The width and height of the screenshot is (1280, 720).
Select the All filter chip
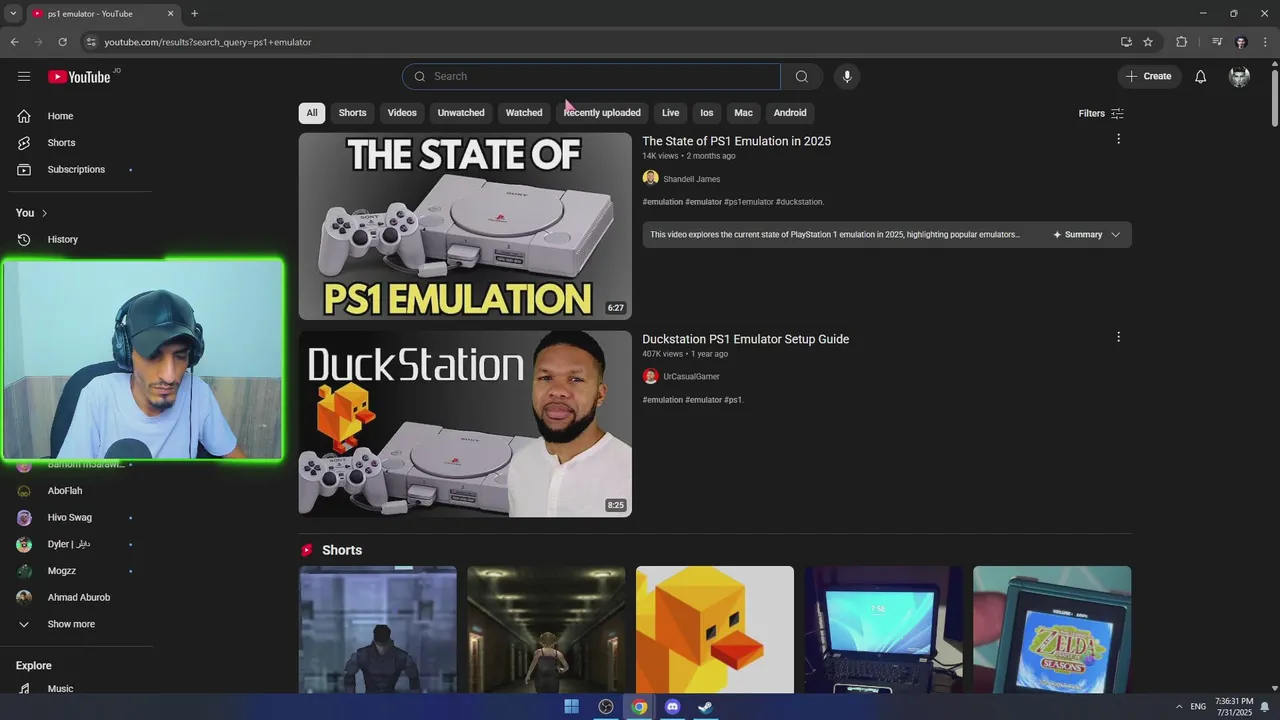point(312,113)
